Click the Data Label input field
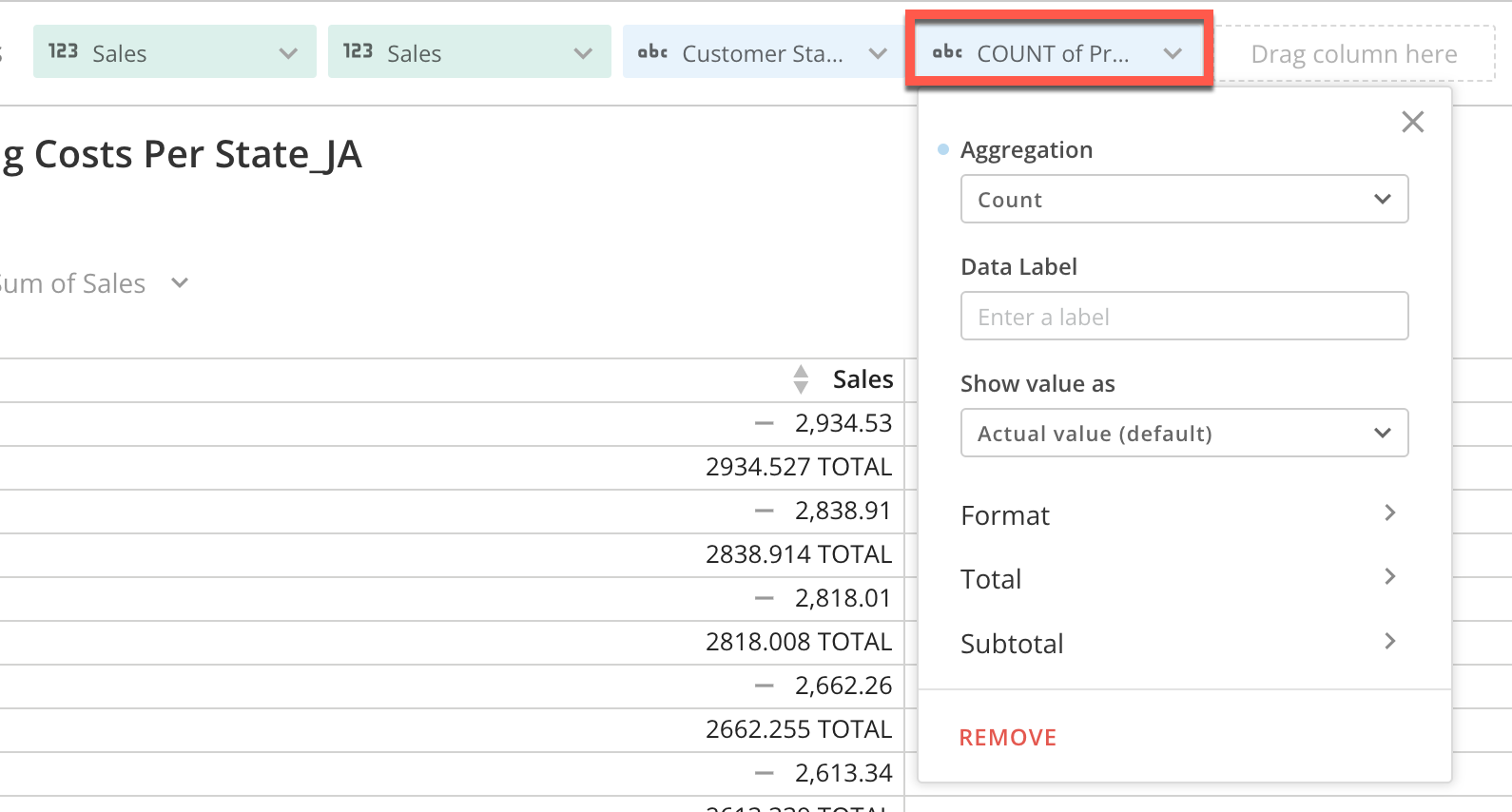The width and height of the screenshot is (1512, 812). click(1184, 316)
